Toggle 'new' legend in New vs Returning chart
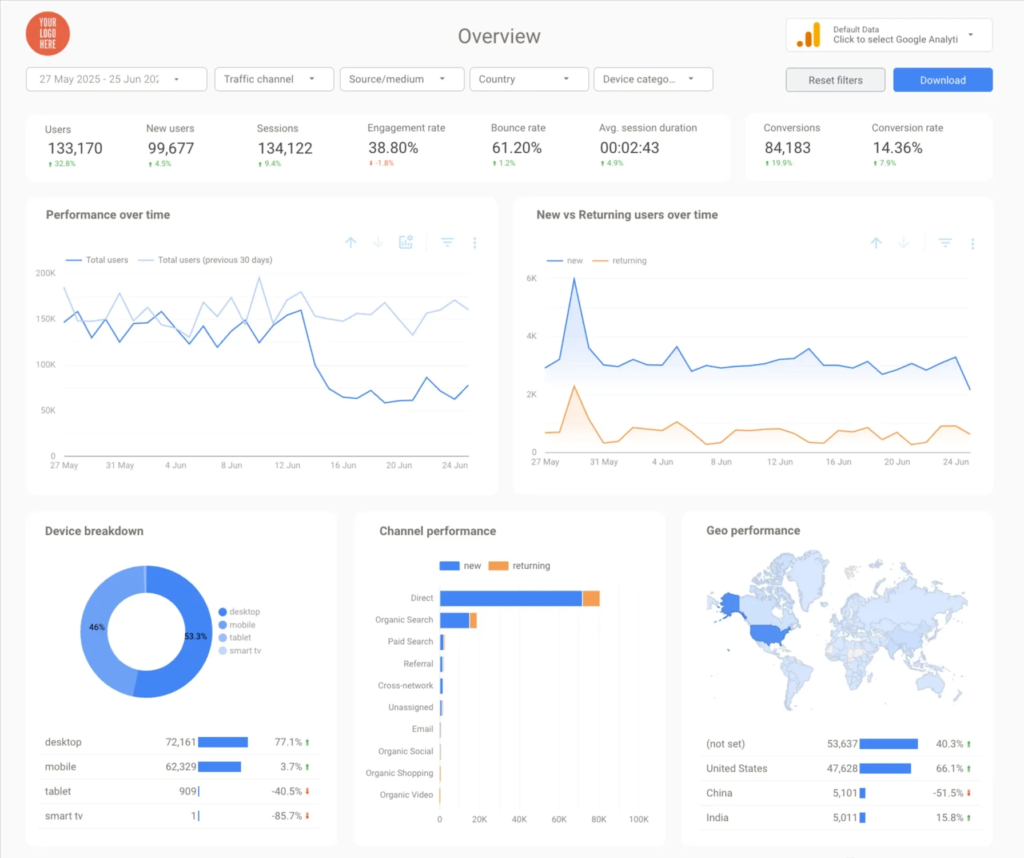1024x858 pixels. tap(564, 261)
